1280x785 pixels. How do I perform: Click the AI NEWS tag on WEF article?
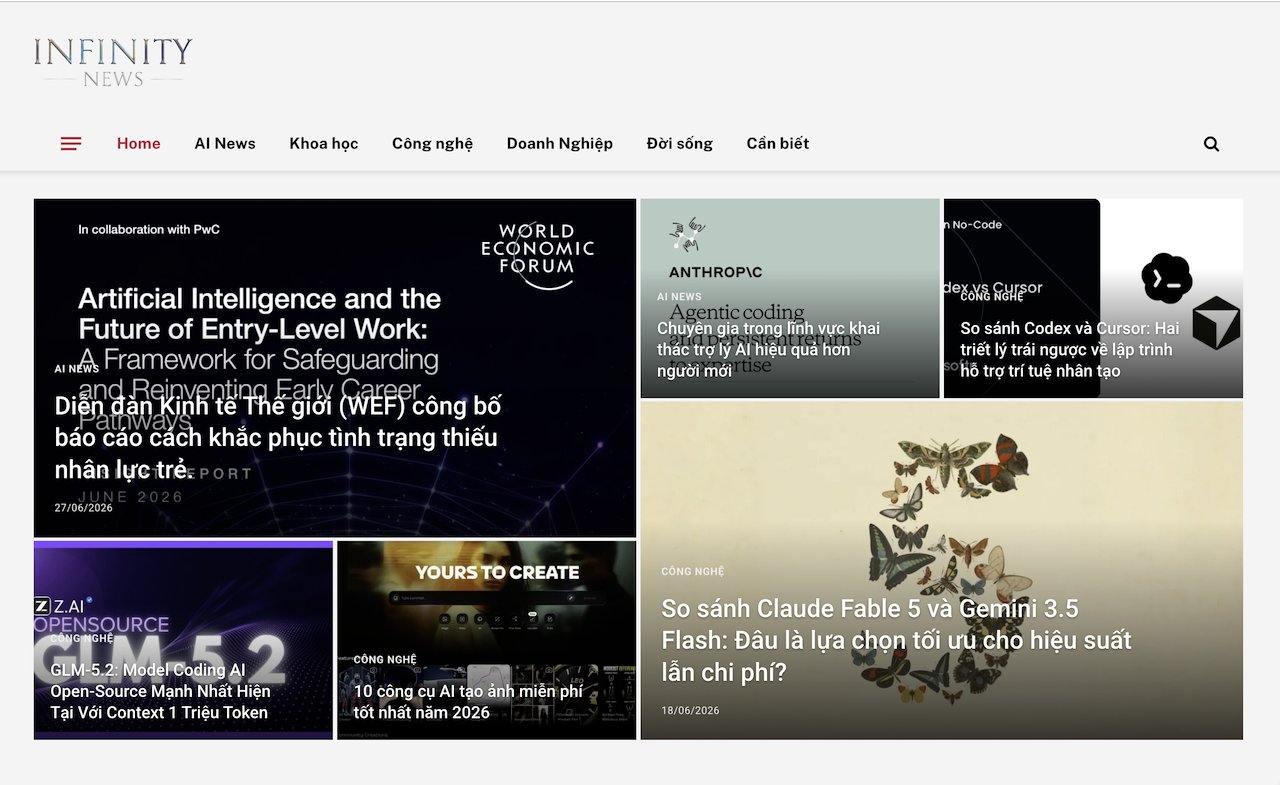(x=77, y=369)
